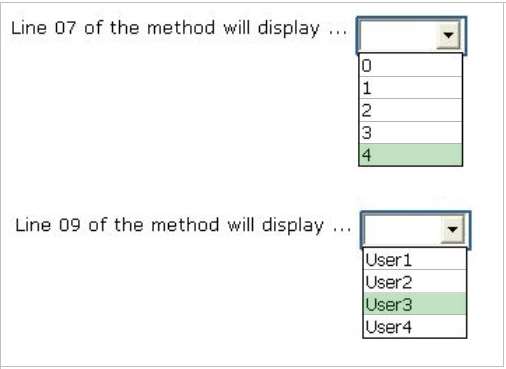The width and height of the screenshot is (506, 369).
Task: Open the Line 09 dropdown arrow
Action: 452,229
